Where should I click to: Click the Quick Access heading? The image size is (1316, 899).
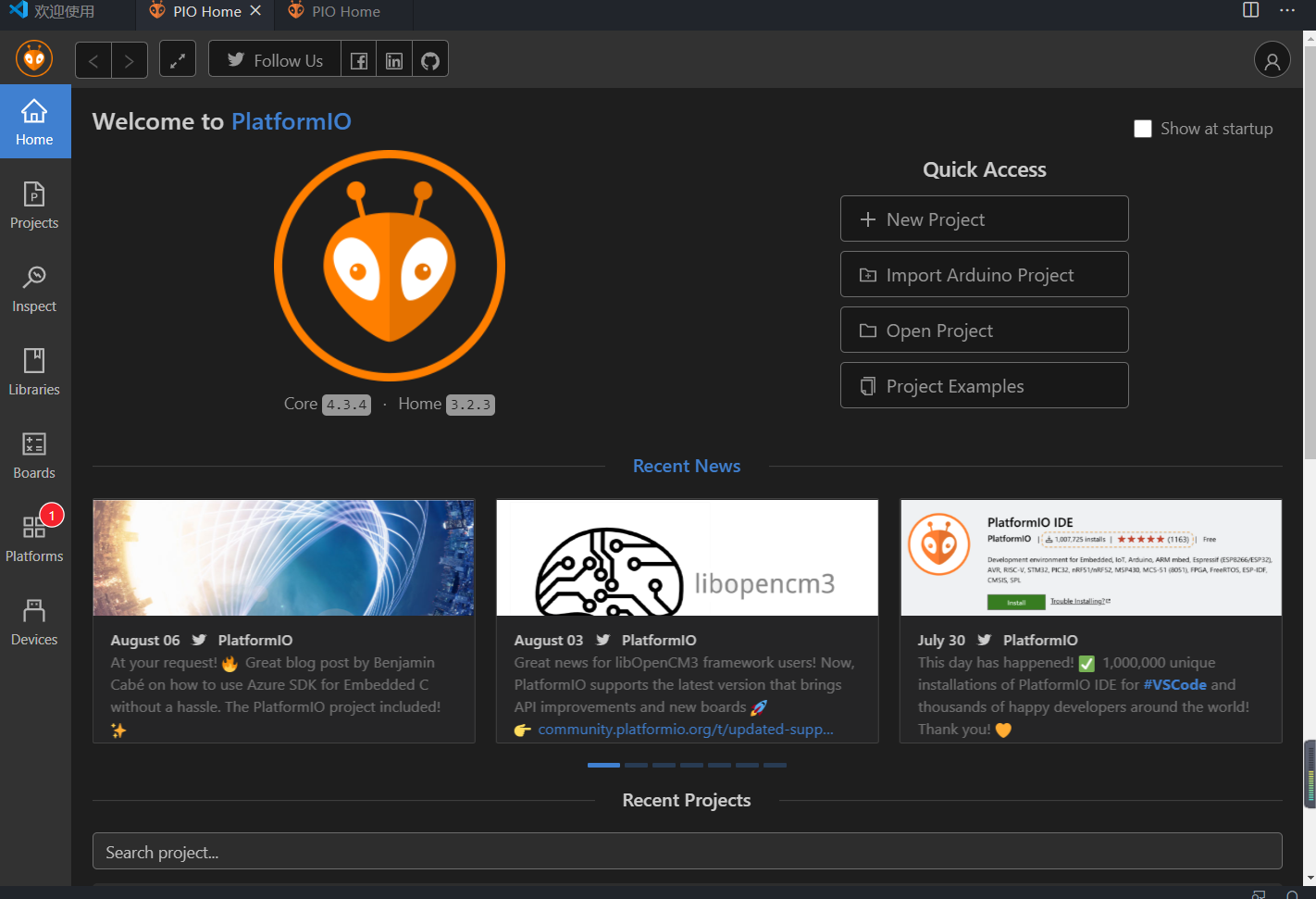(985, 169)
